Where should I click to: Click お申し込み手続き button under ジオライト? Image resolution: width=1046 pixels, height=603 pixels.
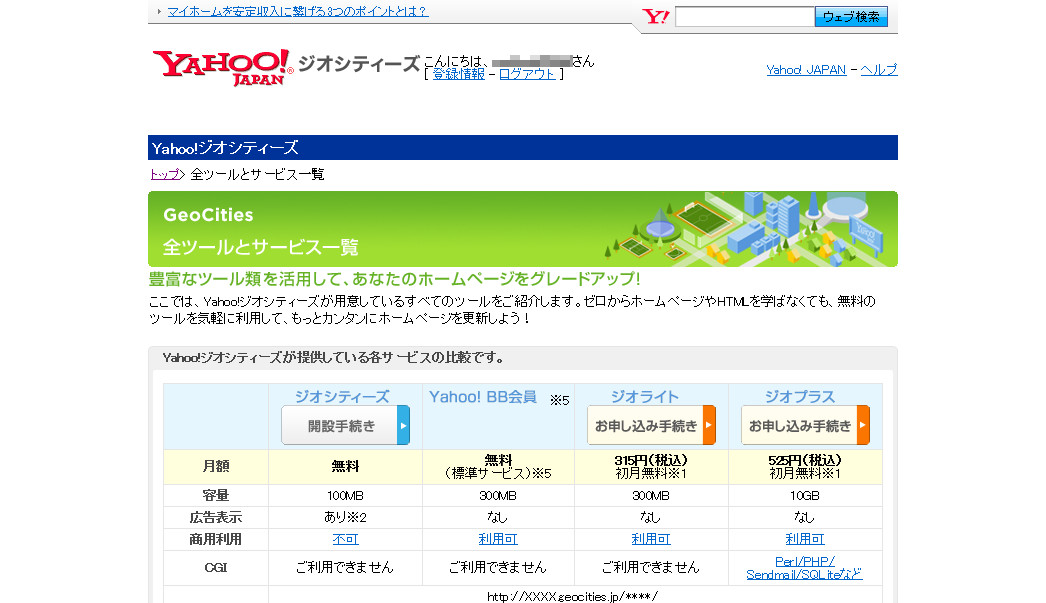pyautogui.click(x=651, y=425)
